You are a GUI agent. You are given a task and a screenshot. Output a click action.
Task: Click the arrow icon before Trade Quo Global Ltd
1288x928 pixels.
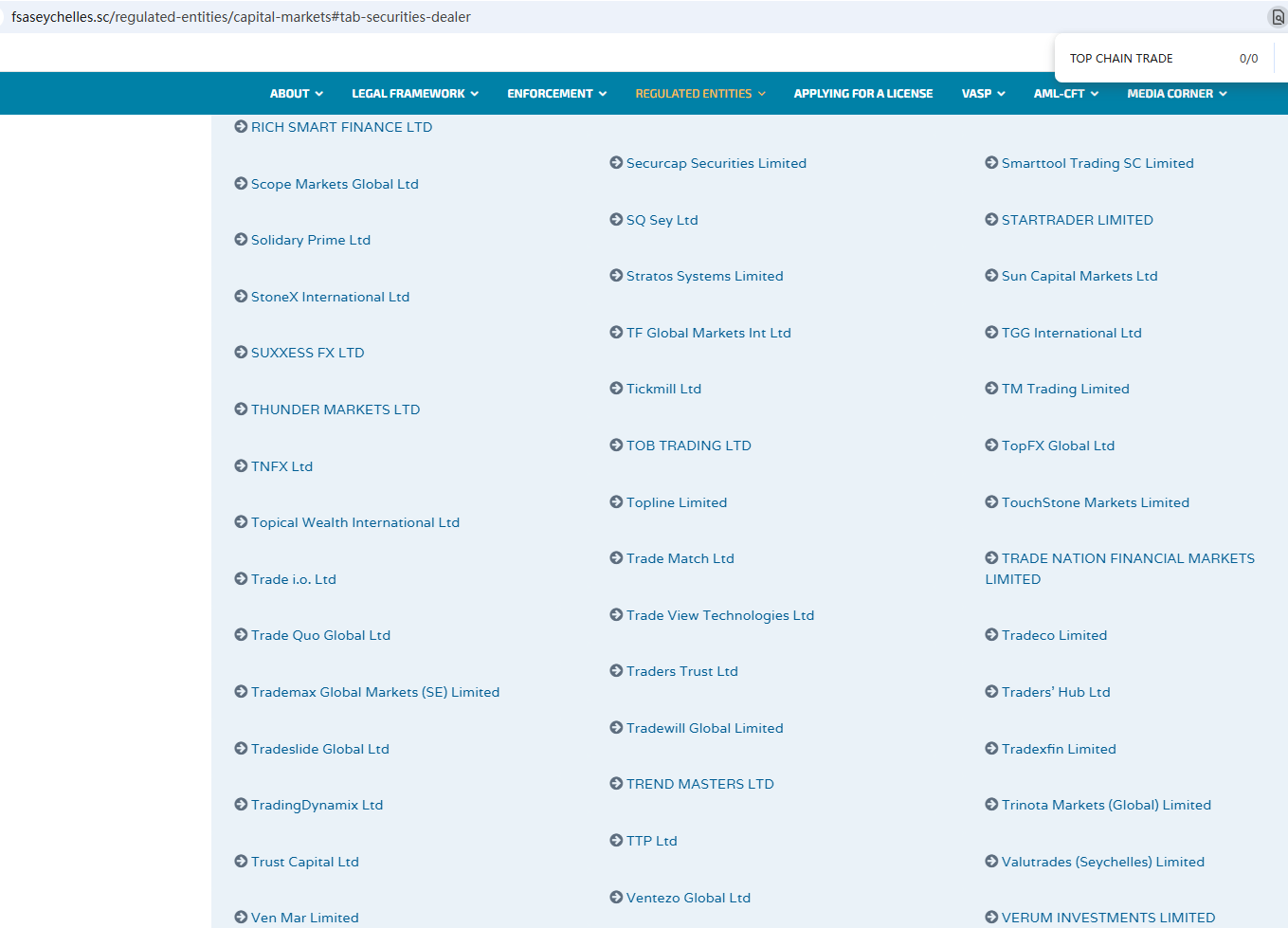(241, 634)
